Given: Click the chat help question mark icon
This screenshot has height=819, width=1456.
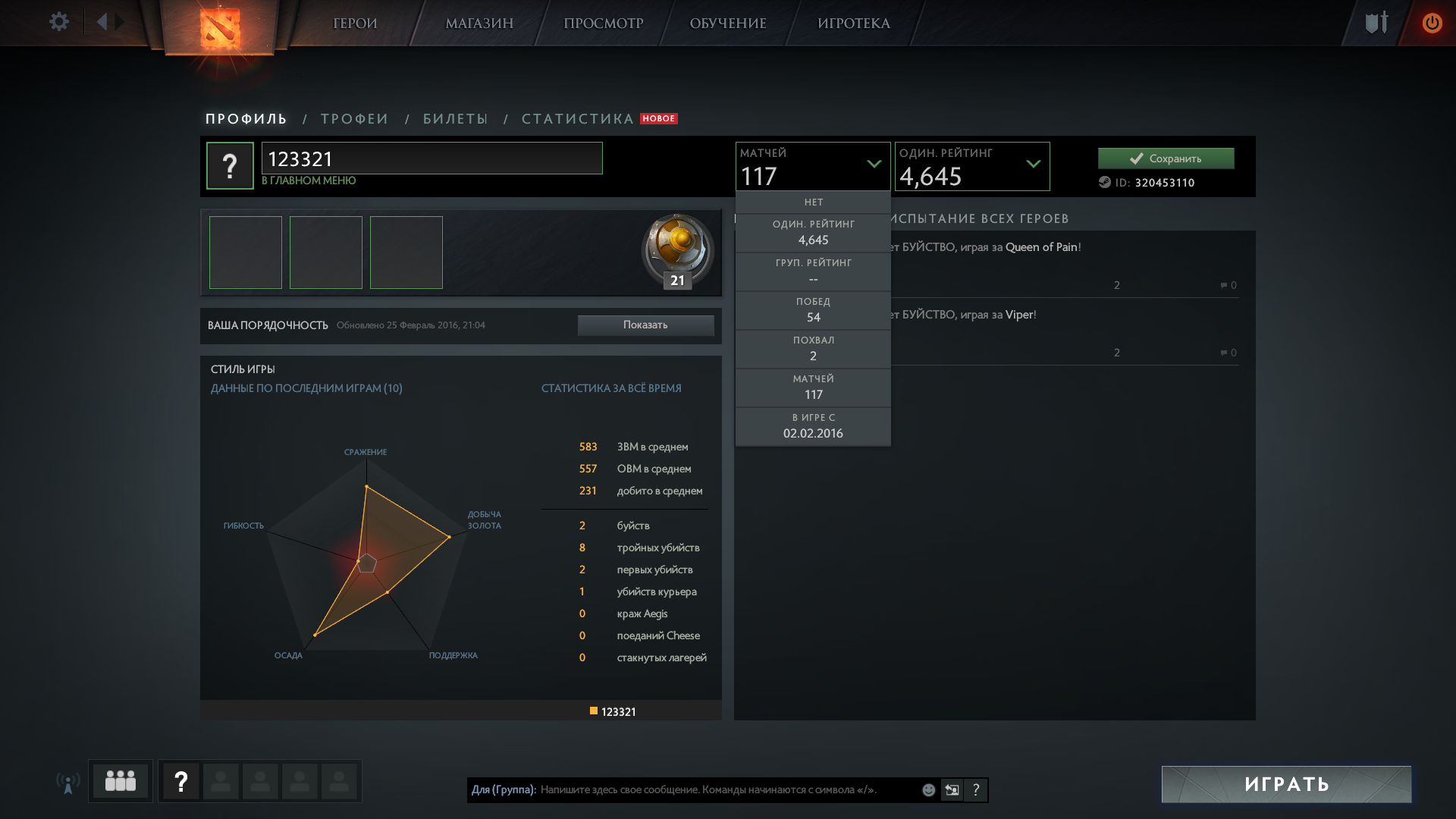Looking at the screenshot, I should 976,790.
